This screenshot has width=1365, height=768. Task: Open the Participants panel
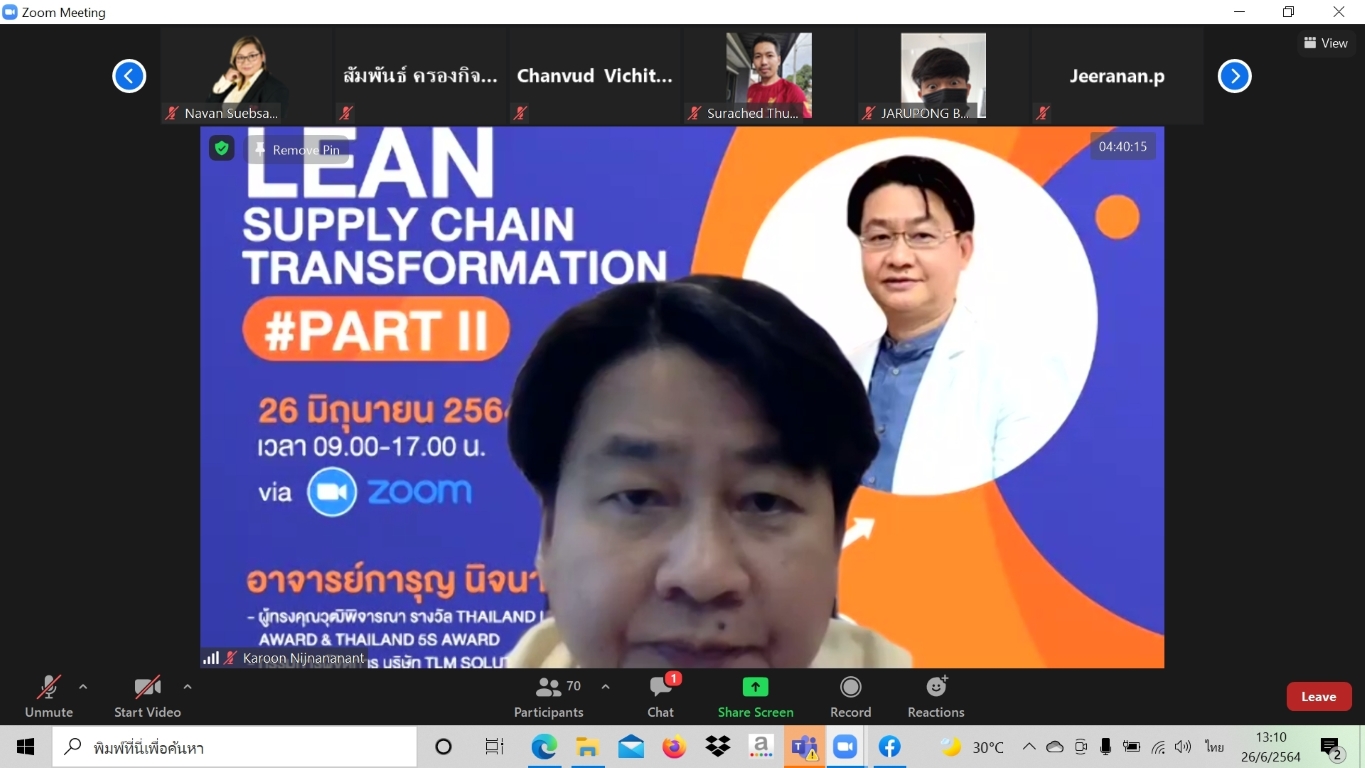click(549, 697)
